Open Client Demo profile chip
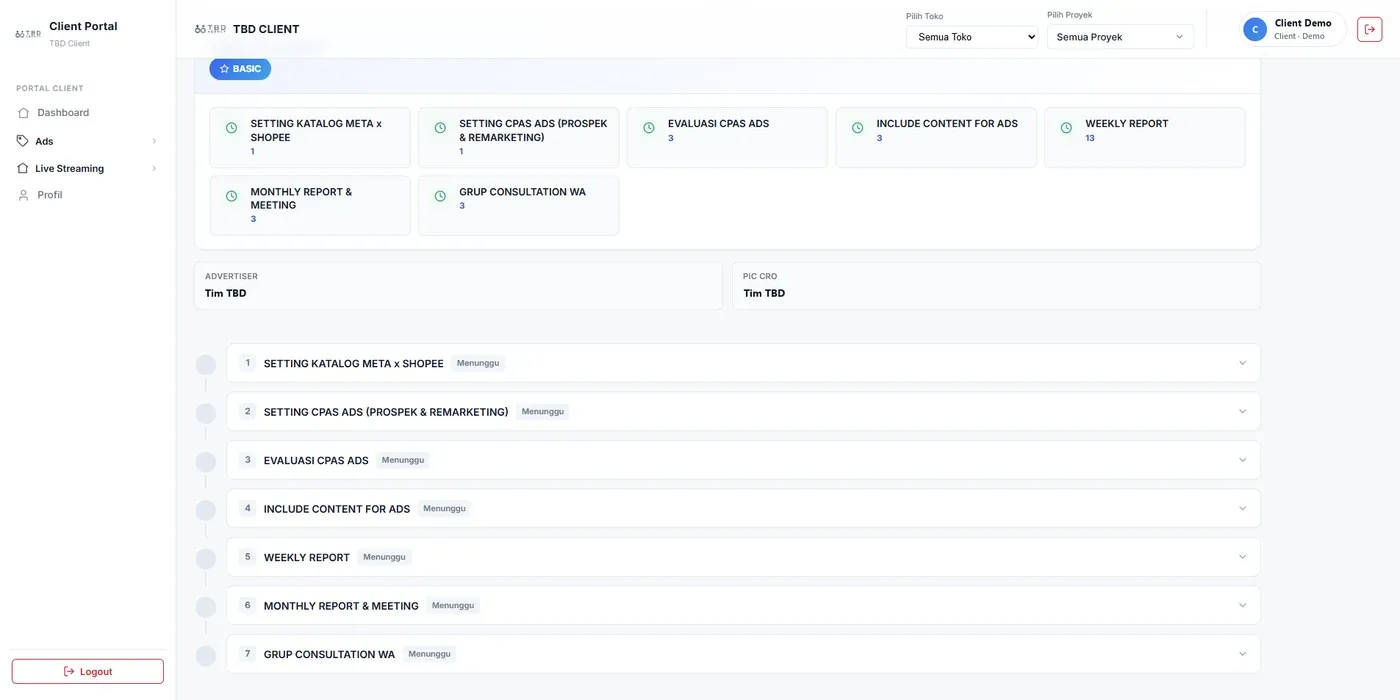 [1292, 30]
